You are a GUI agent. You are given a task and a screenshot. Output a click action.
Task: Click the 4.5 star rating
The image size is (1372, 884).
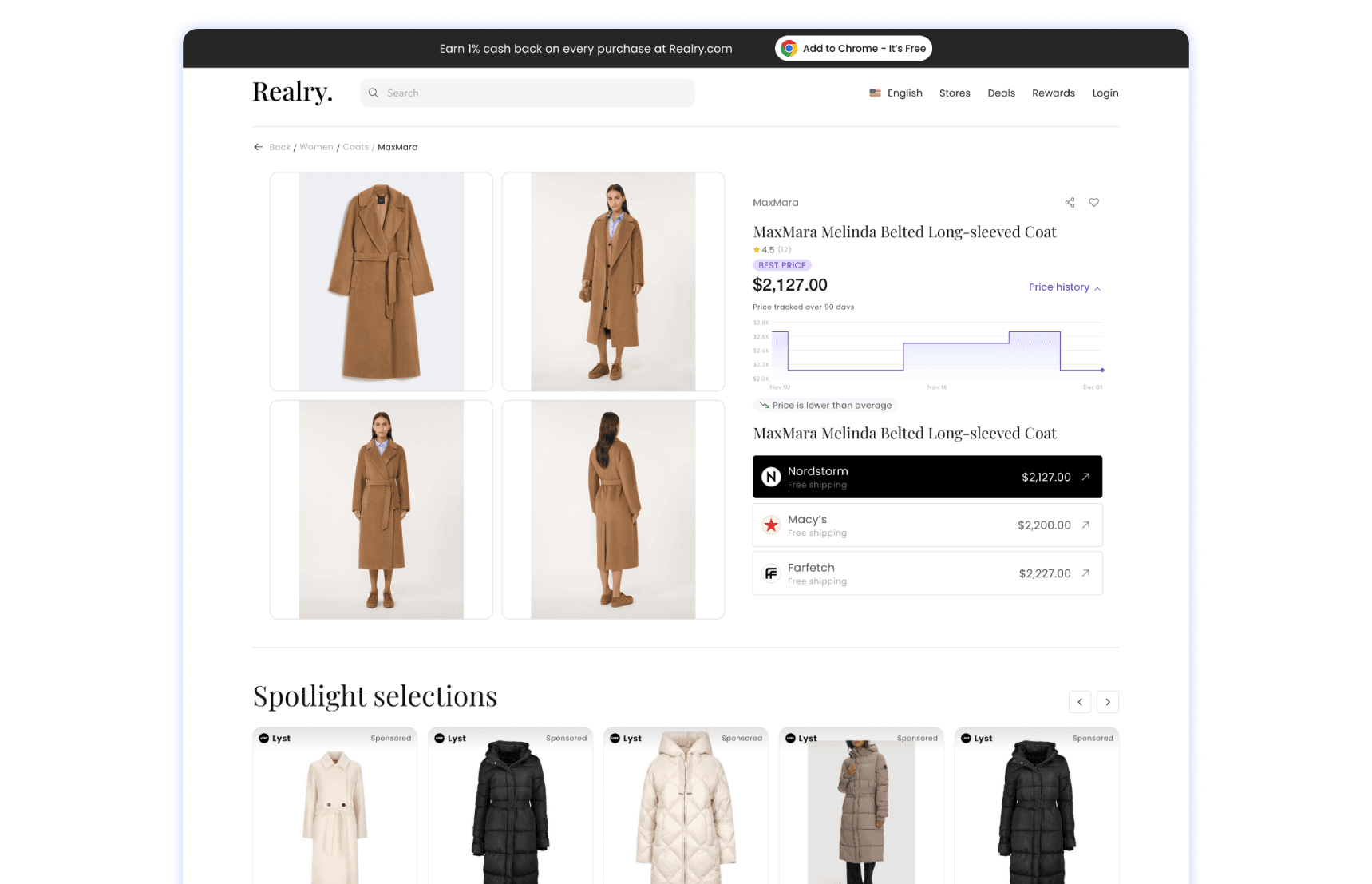pyautogui.click(x=771, y=250)
